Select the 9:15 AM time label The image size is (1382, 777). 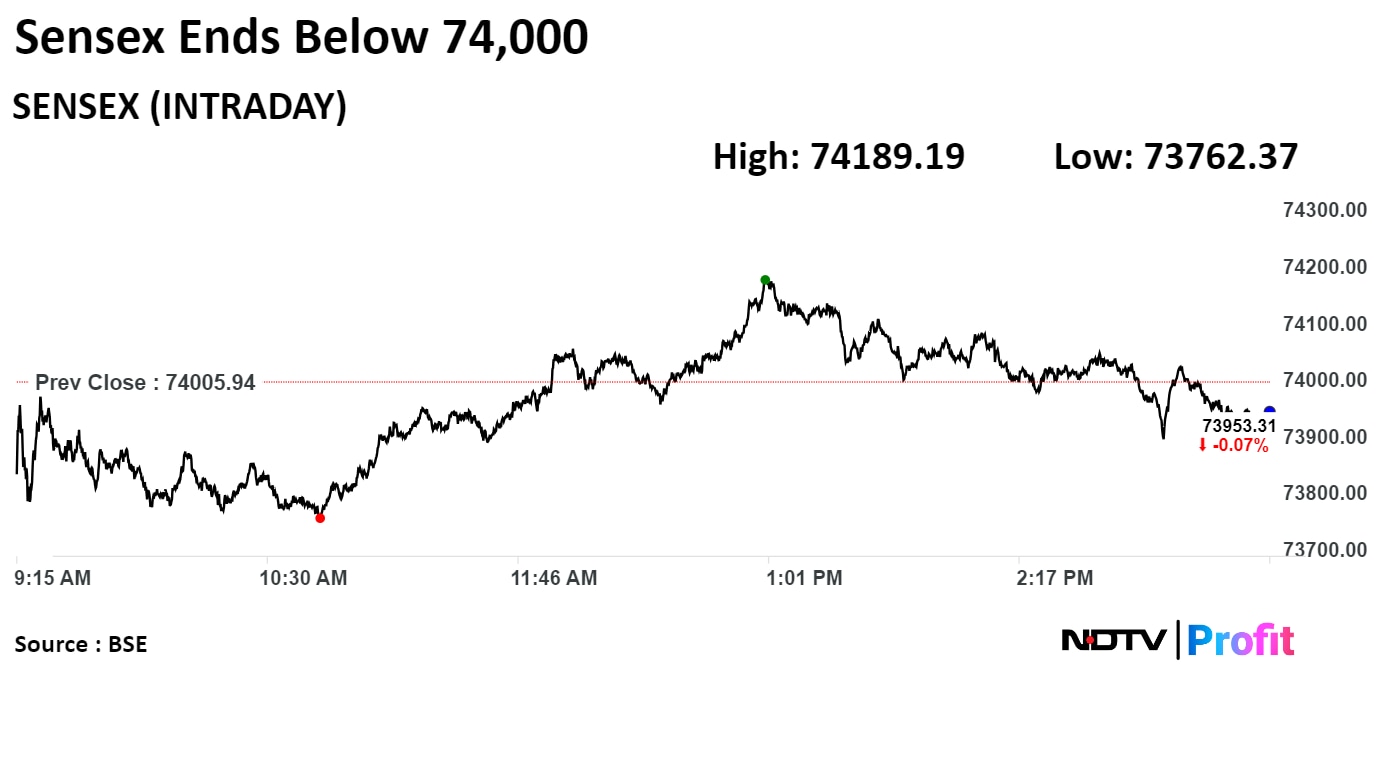pyautogui.click(x=53, y=578)
